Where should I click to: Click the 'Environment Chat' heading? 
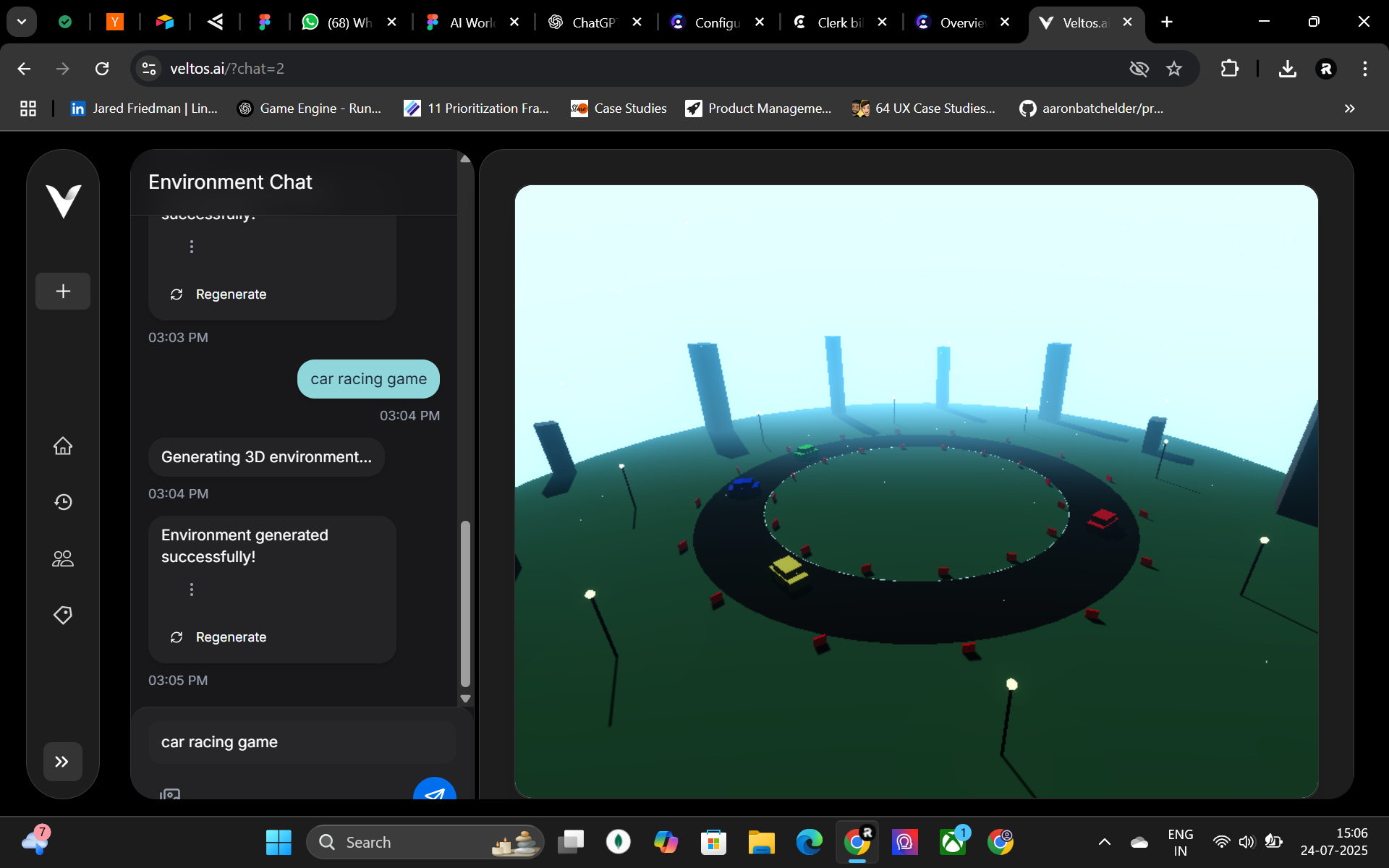(230, 182)
